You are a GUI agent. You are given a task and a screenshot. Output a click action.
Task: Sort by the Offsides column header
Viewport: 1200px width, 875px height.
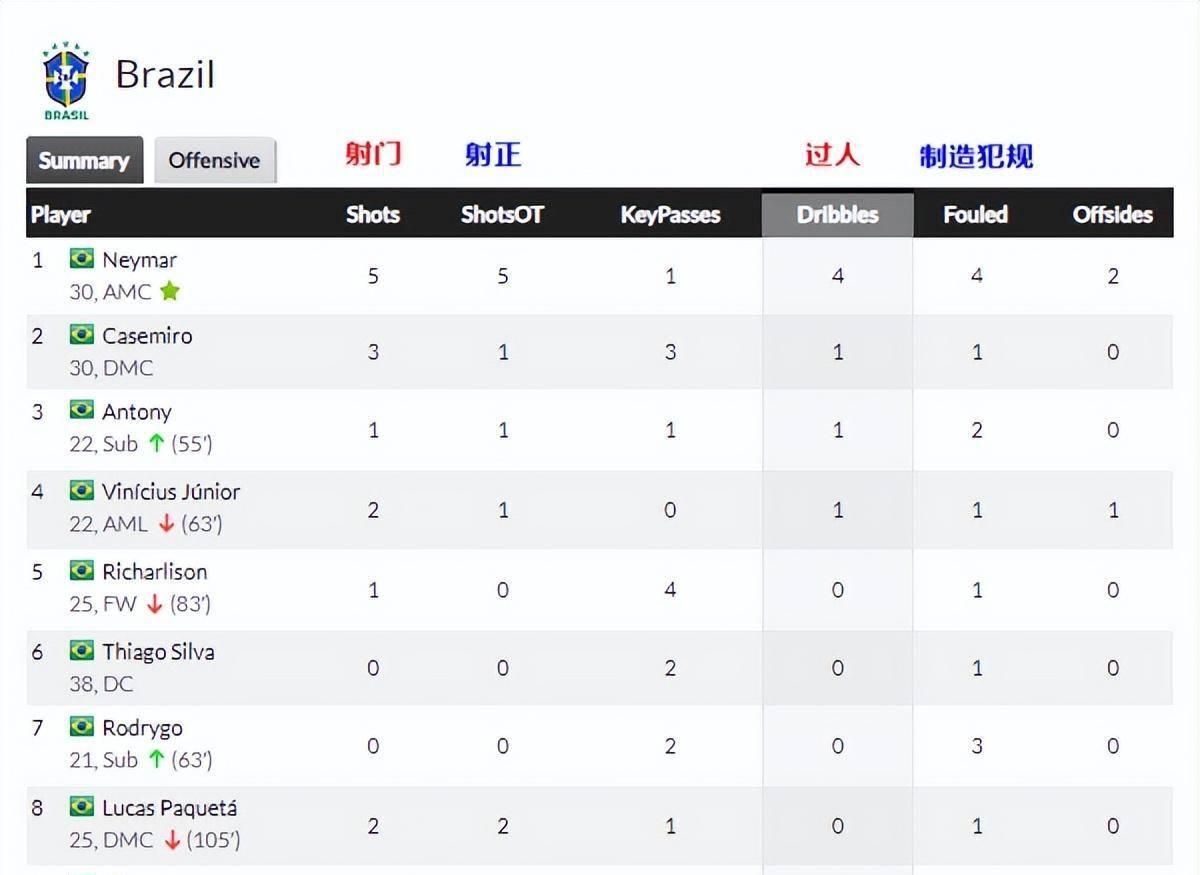tap(1113, 214)
